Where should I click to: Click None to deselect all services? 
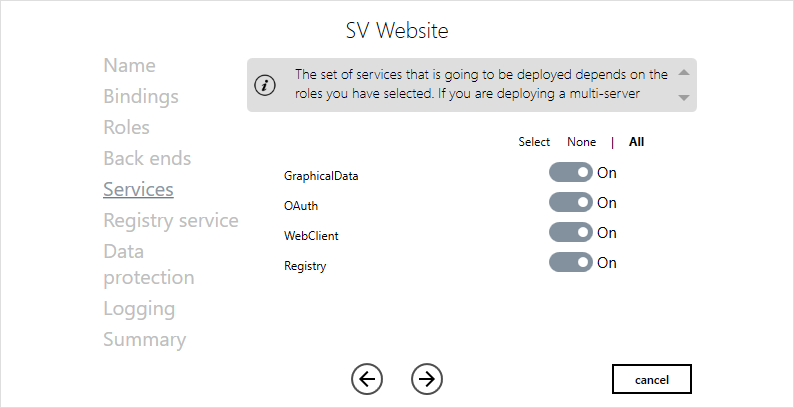pos(581,142)
